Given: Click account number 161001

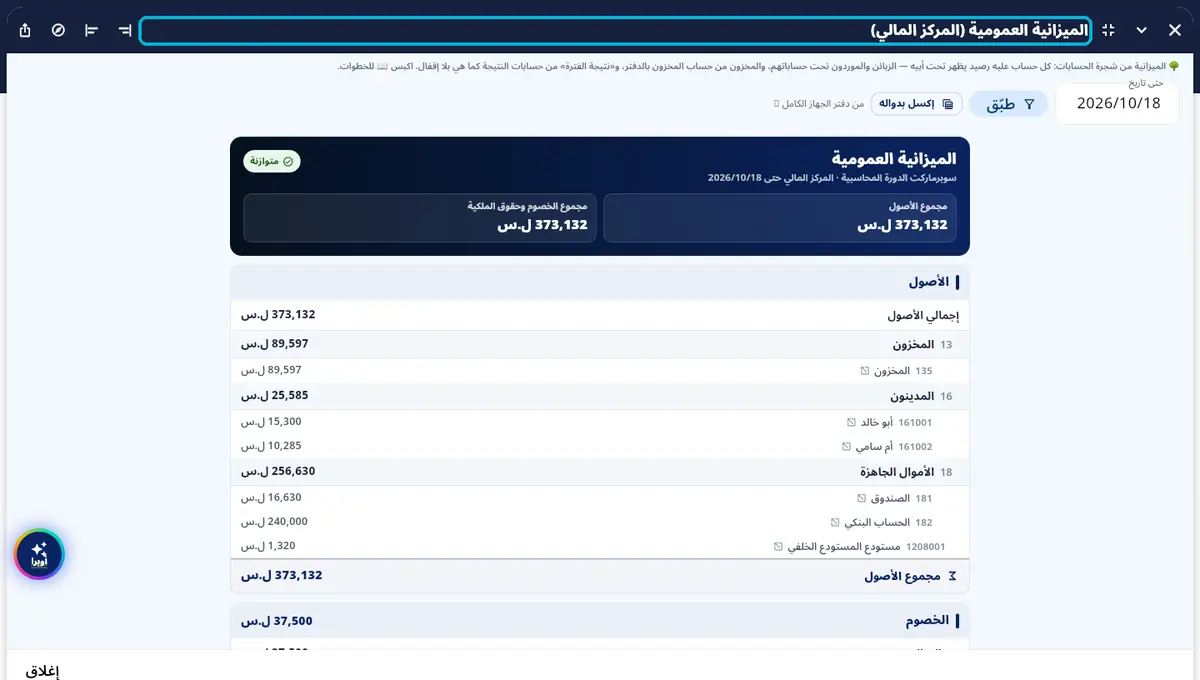Looking at the screenshot, I should pyautogui.click(x=915, y=422).
